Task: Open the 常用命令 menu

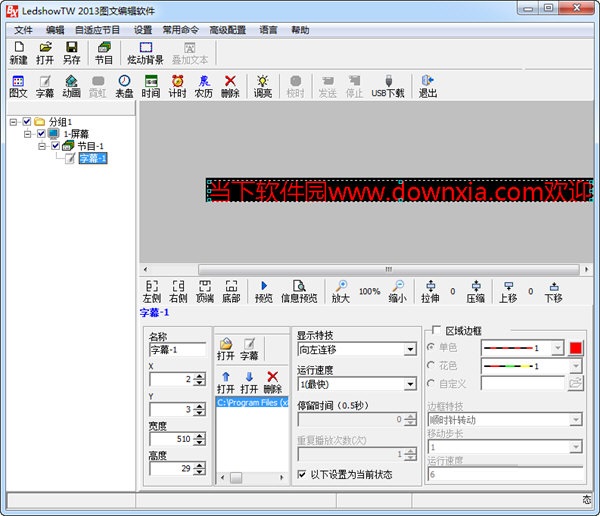Action: pyautogui.click(x=181, y=30)
